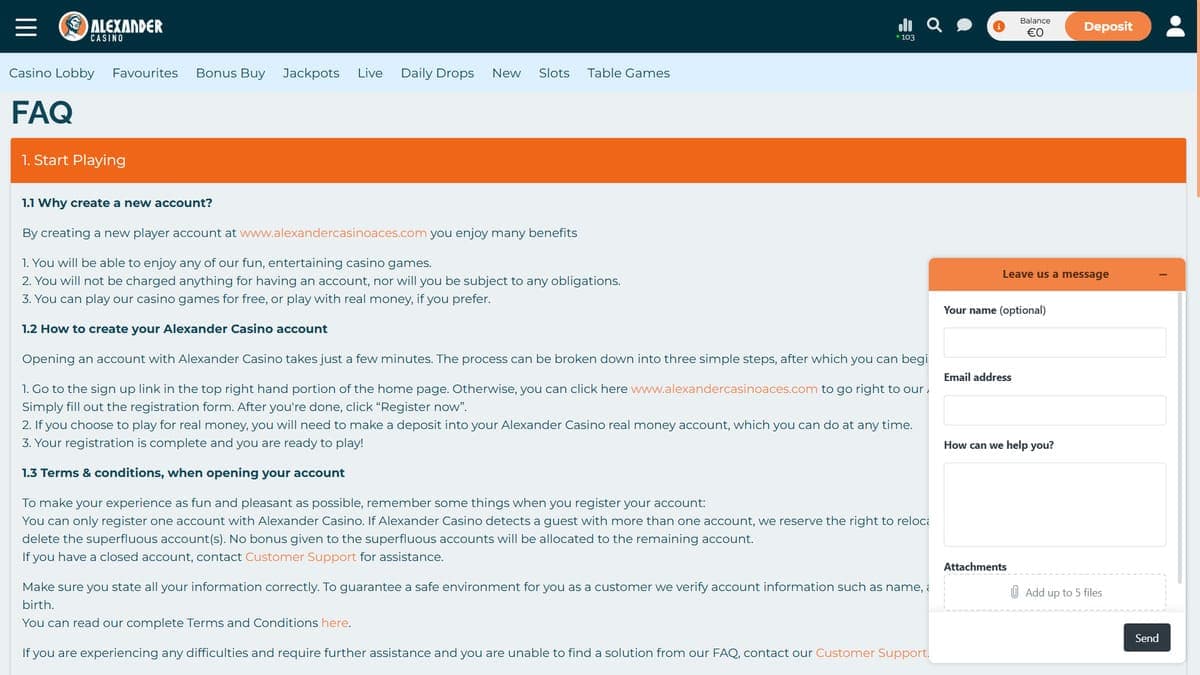Click the orange balance info icon
The width and height of the screenshot is (1200, 675).
click(x=998, y=27)
